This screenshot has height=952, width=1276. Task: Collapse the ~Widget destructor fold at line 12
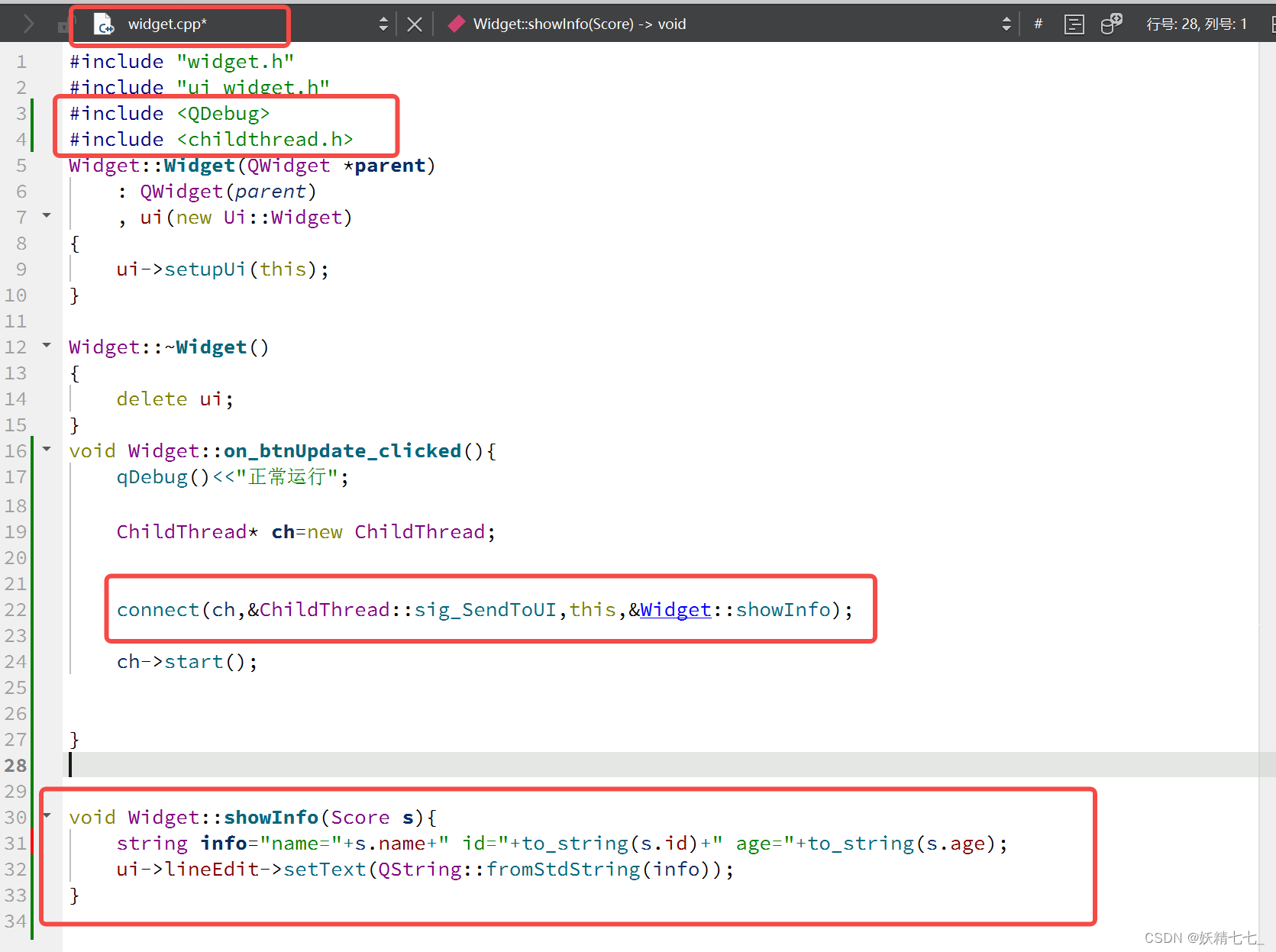point(47,346)
